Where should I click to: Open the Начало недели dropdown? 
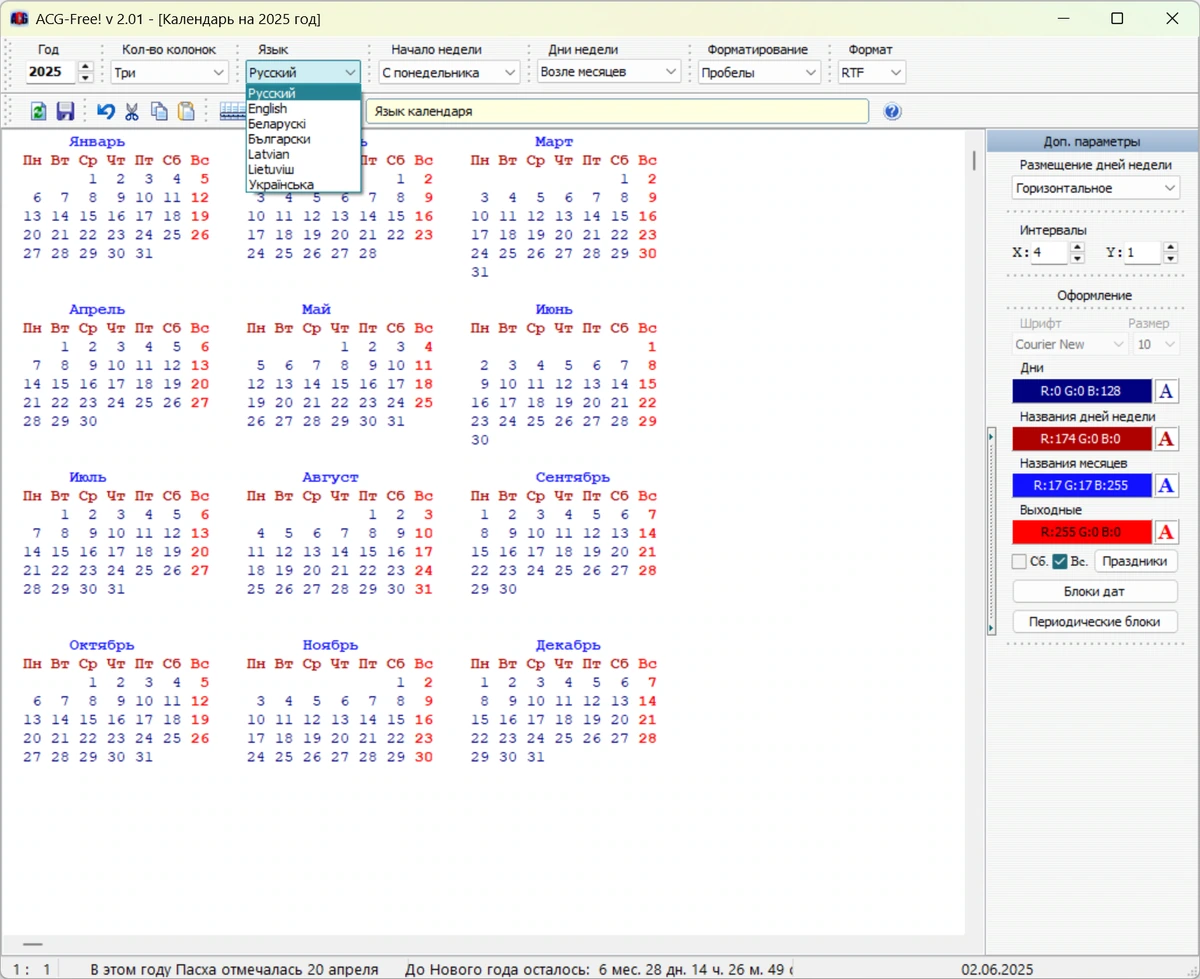click(449, 72)
